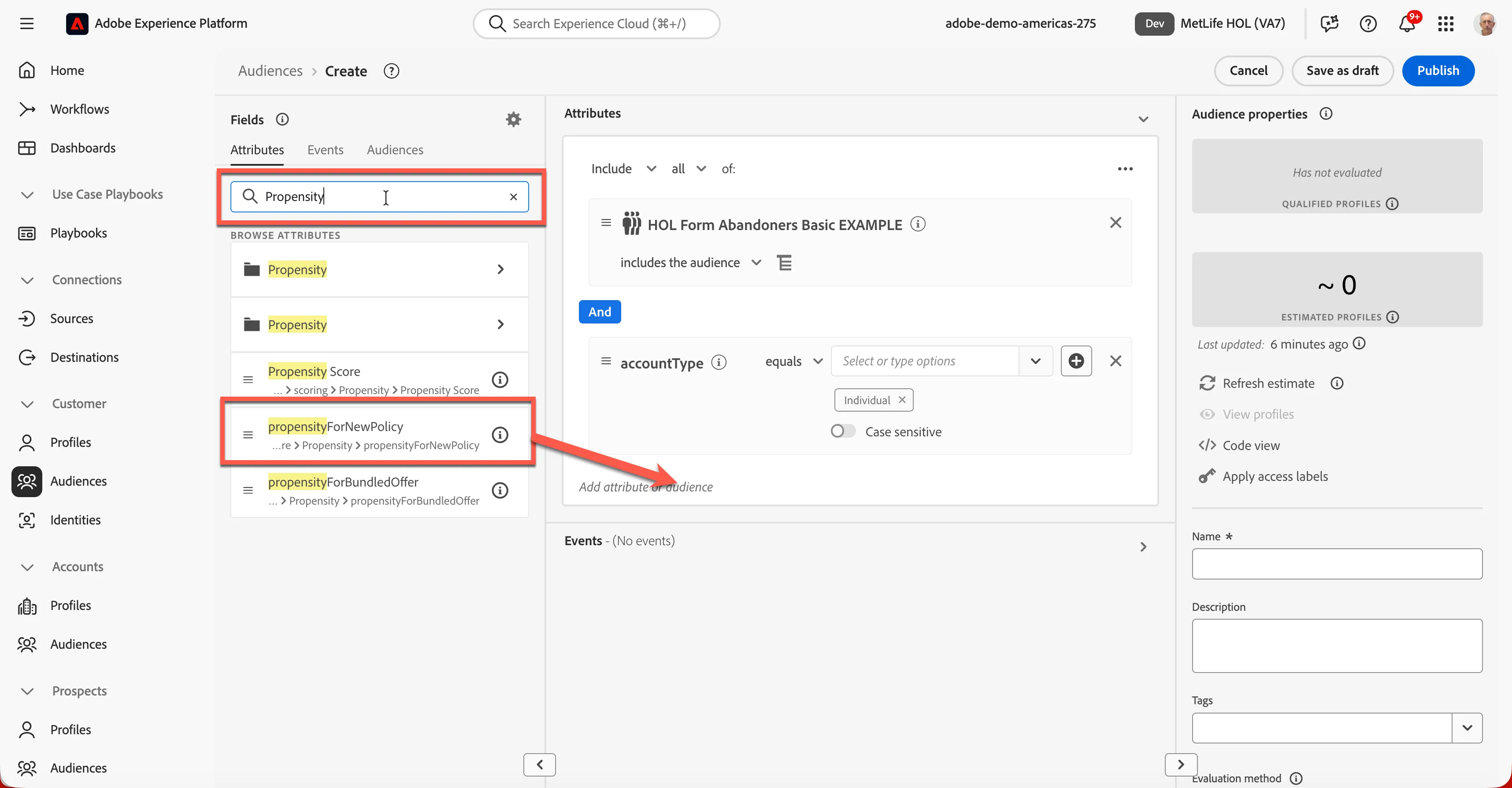1512x788 pixels.
Task: Show info for propensityForBundledOffer attribute
Action: pos(500,491)
